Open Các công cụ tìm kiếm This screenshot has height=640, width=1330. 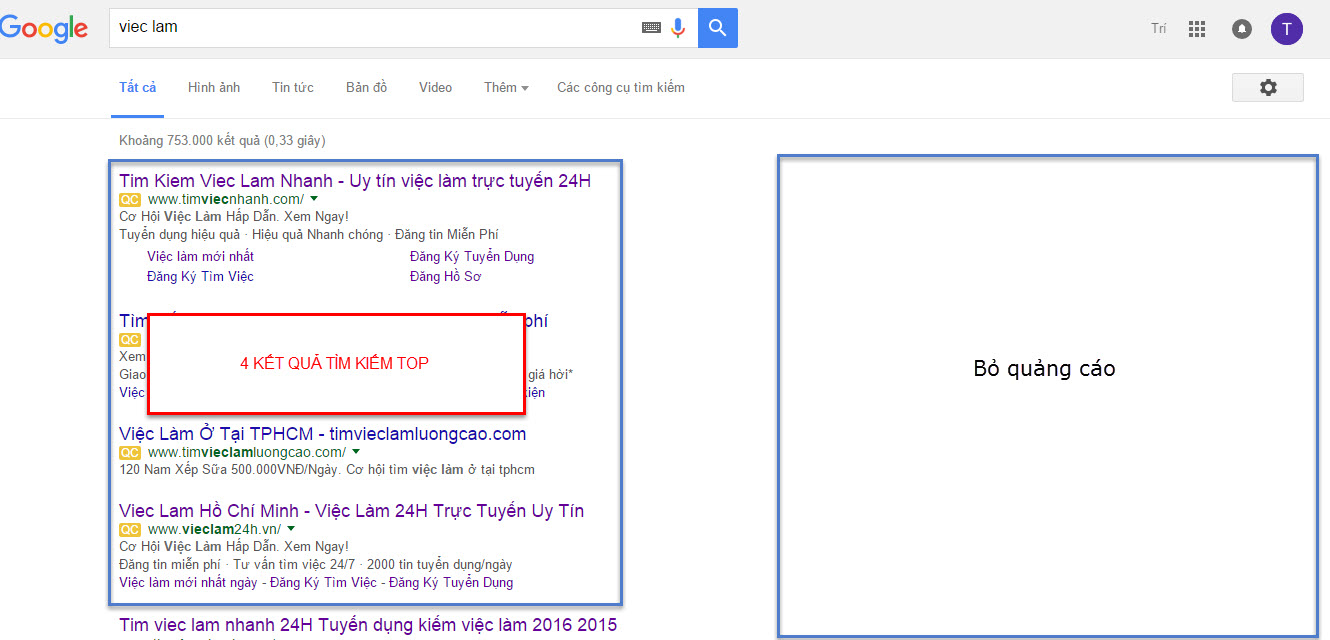point(620,87)
